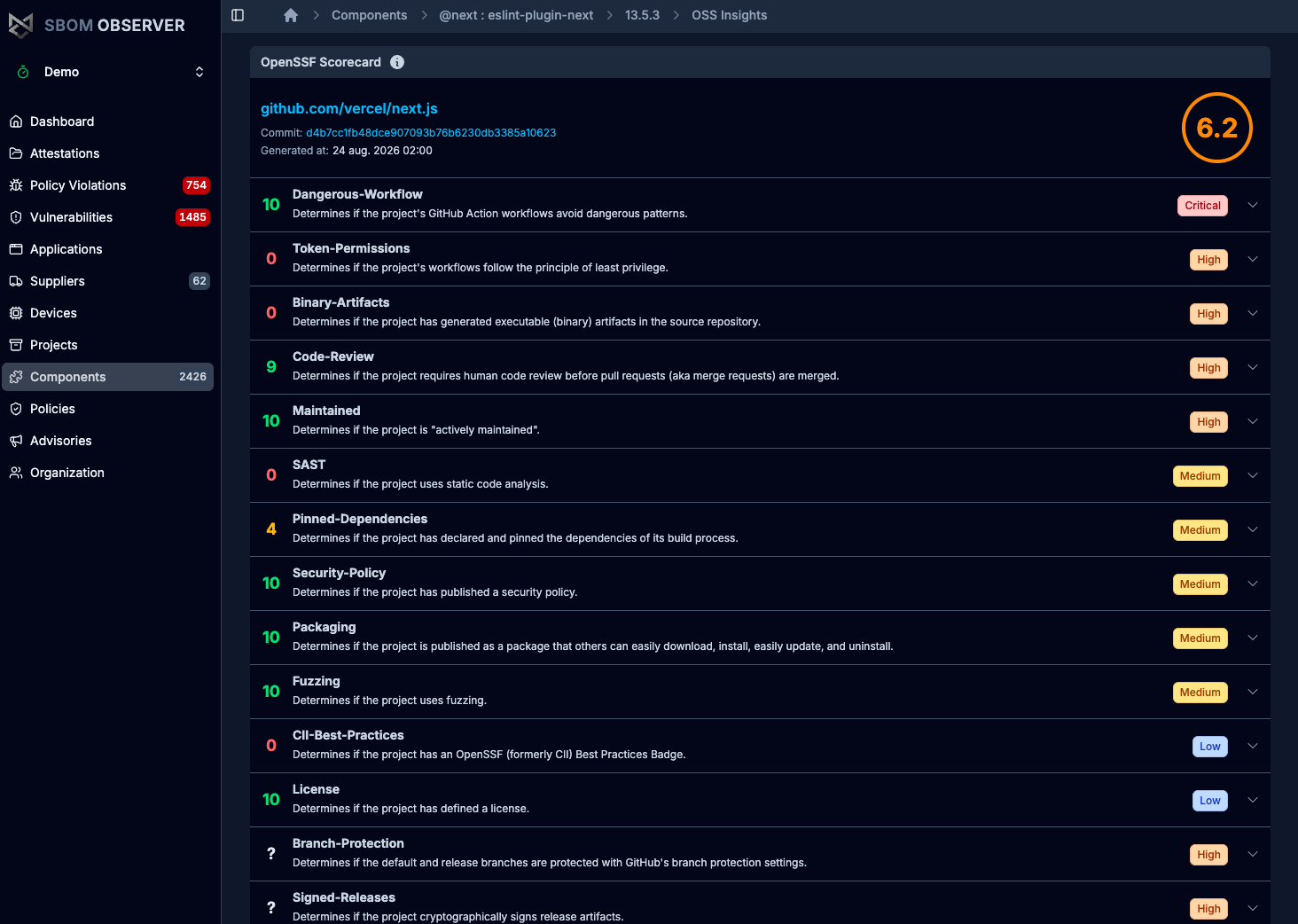The width and height of the screenshot is (1298, 924).
Task: Open github.com/vercel/next.js repository link
Action: point(349,108)
